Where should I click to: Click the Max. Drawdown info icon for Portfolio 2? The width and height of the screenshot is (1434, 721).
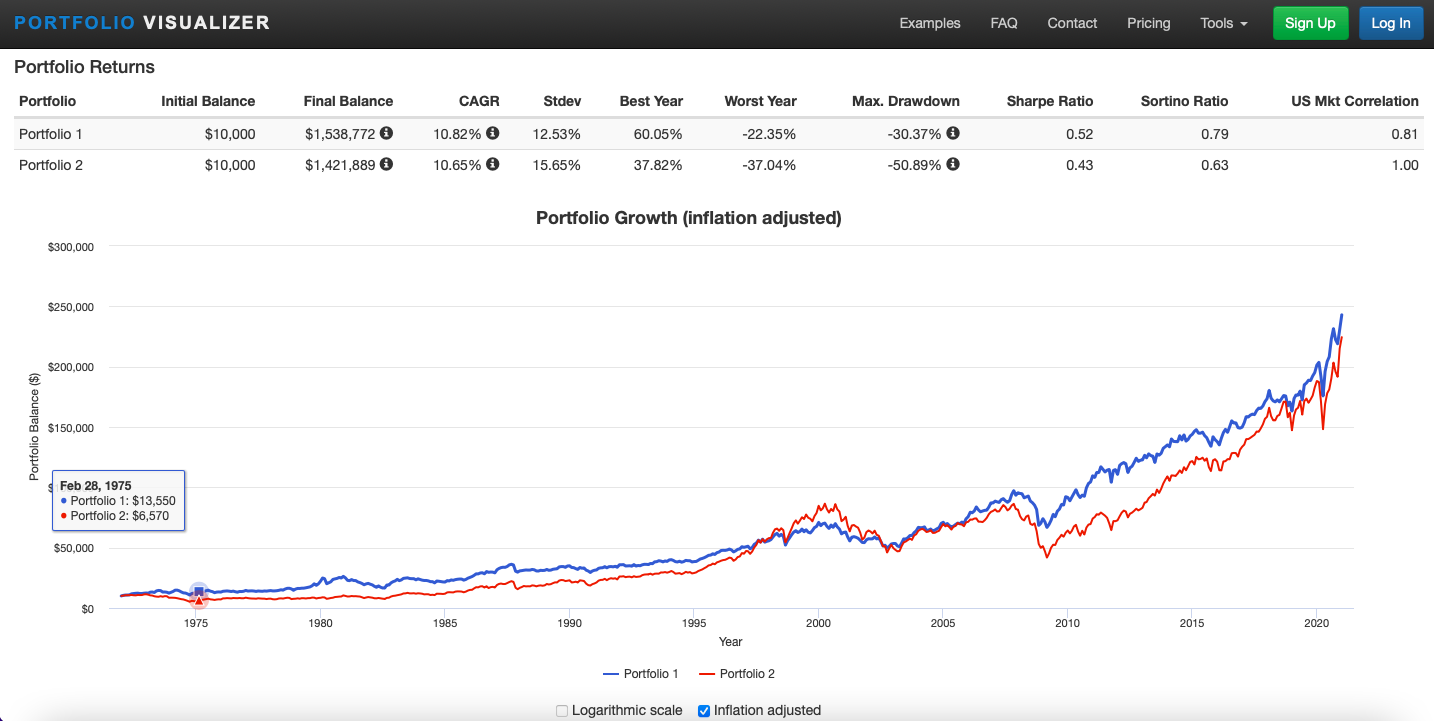[952, 164]
